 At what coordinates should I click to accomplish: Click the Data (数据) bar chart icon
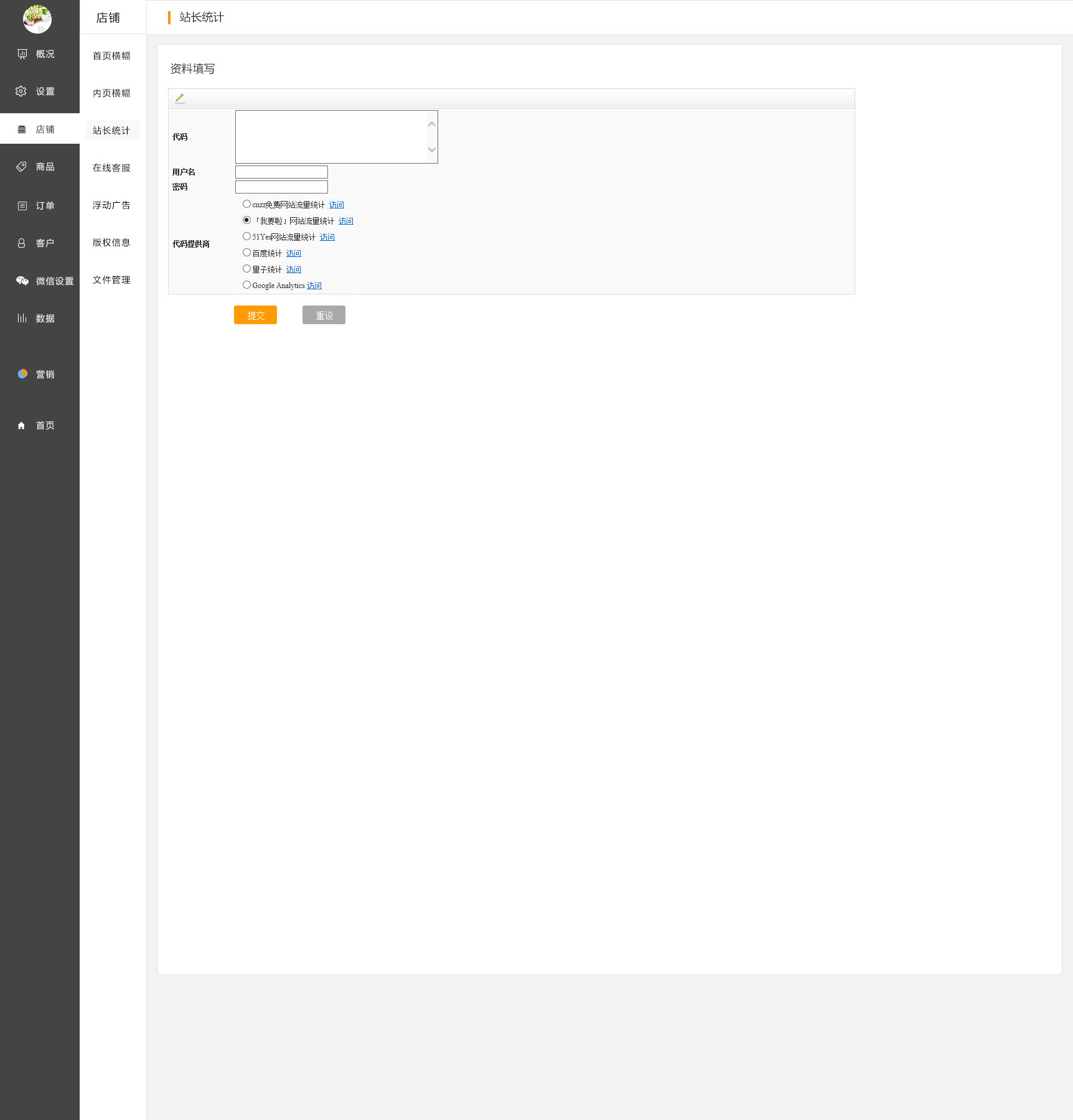(x=22, y=318)
